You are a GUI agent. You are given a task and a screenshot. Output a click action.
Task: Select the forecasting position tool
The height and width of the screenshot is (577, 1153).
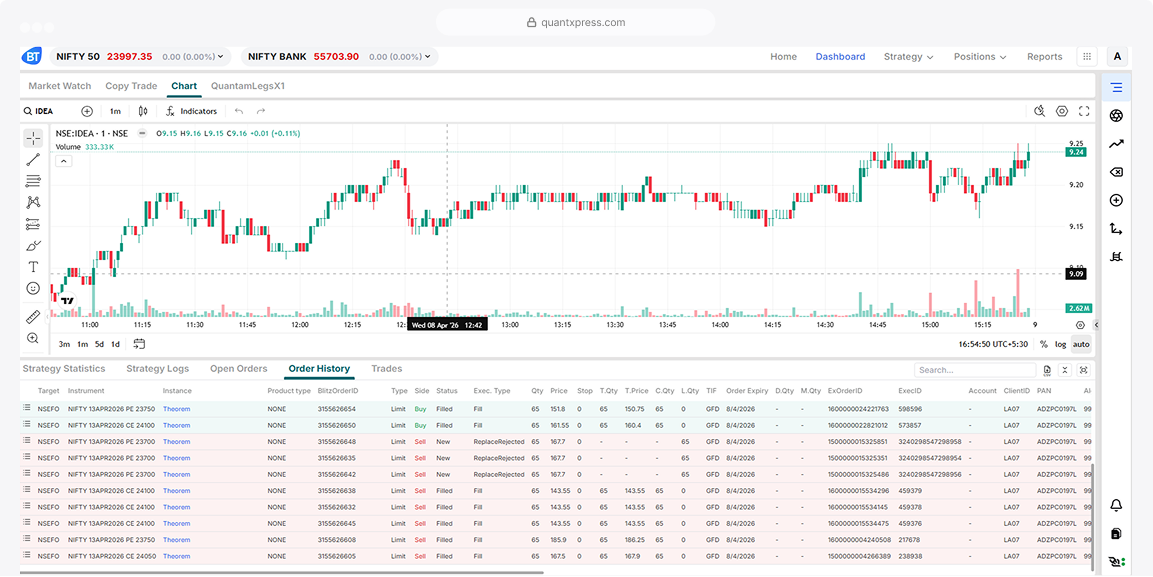coord(33,223)
